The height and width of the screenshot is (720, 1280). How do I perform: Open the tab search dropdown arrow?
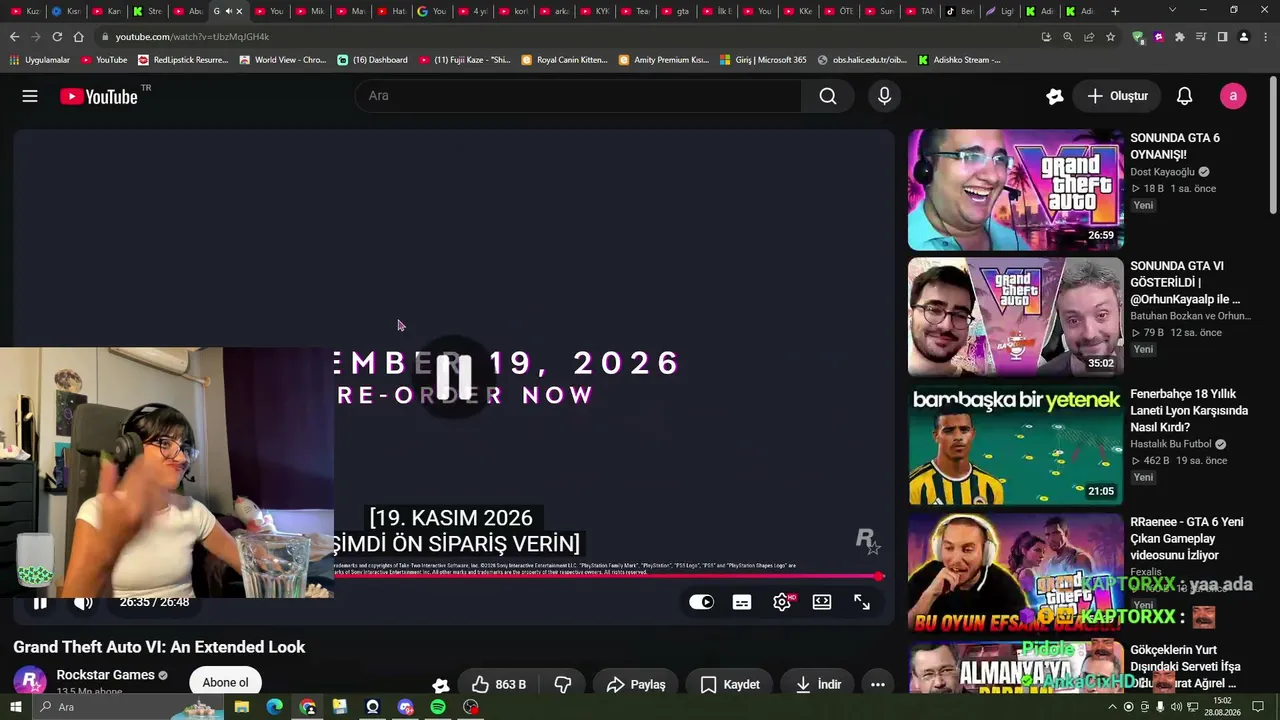(1173, 11)
